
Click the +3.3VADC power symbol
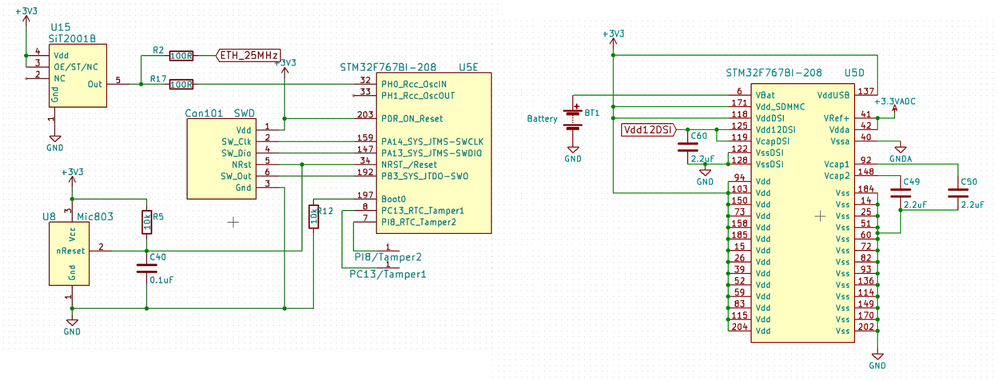coord(894,103)
